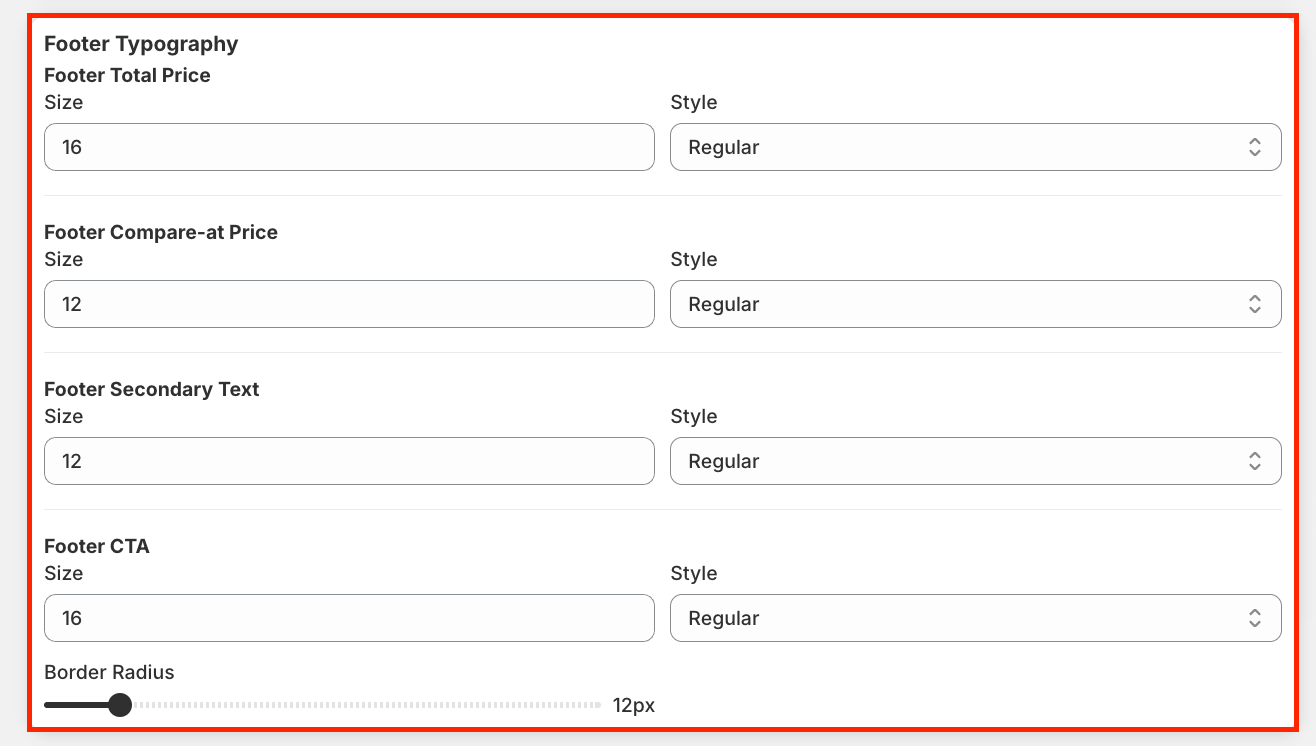
Task: Click the chevron icon in Footer Total Price style
Action: [1254, 147]
